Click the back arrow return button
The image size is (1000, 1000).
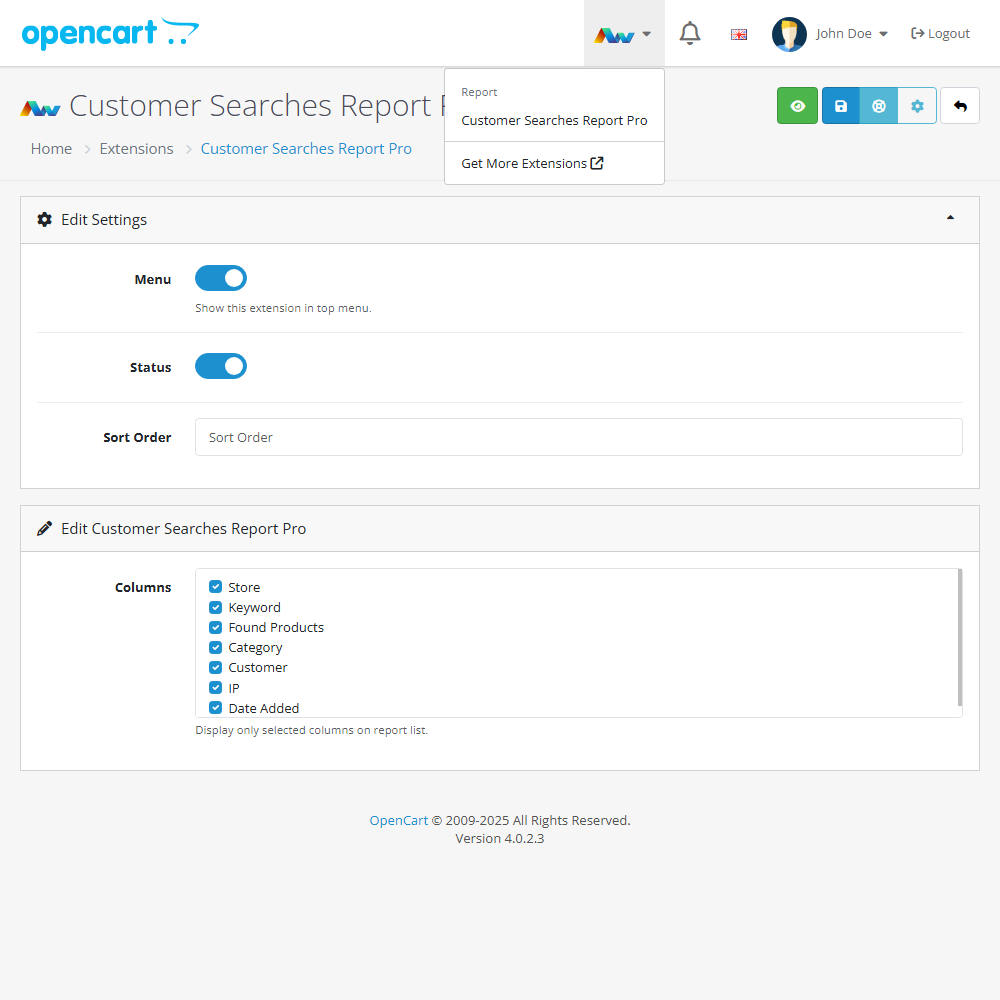tap(960, 106)
